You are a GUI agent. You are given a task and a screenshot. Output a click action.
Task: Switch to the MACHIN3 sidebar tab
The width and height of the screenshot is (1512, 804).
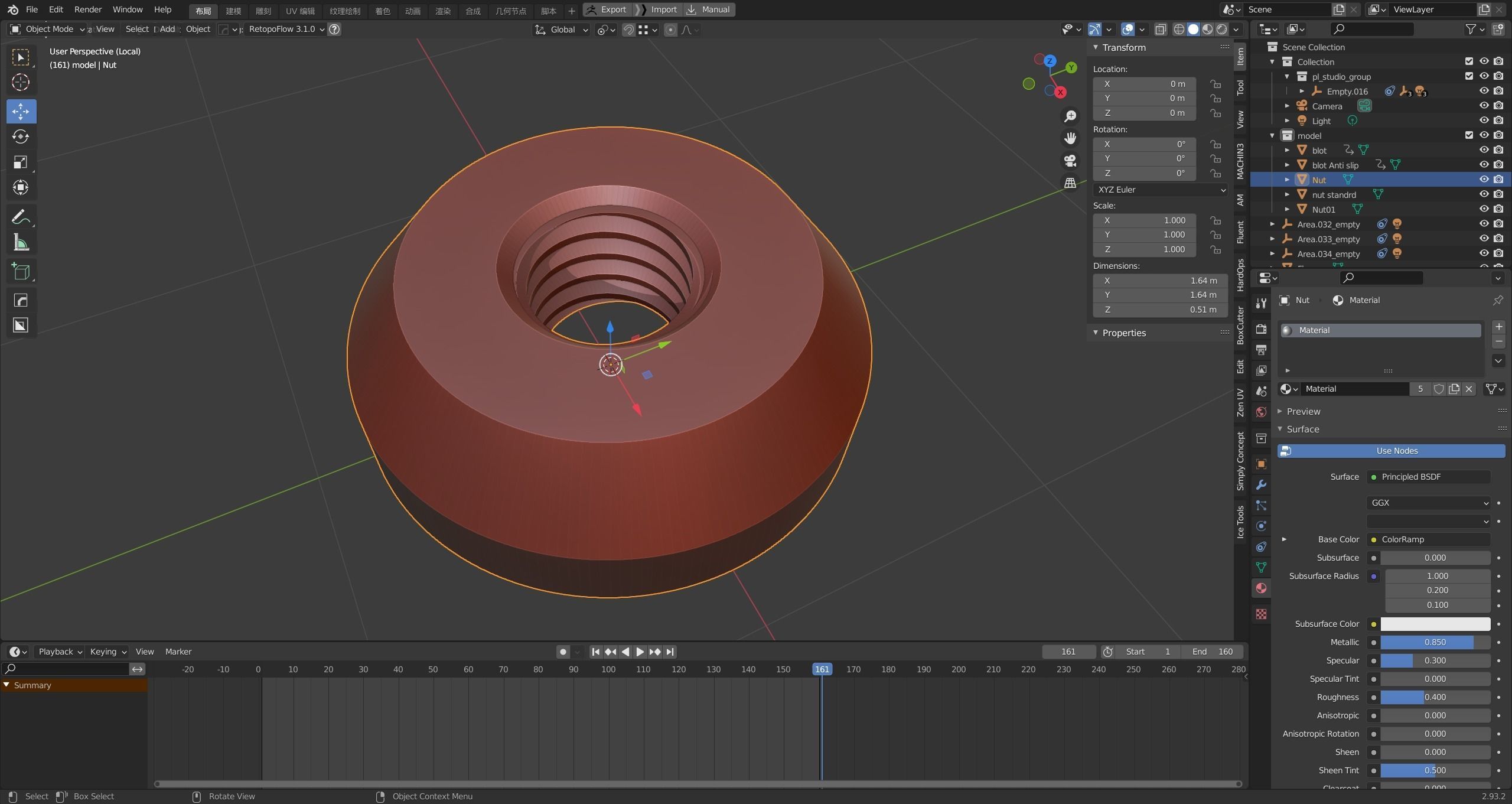coord(1240,161)
